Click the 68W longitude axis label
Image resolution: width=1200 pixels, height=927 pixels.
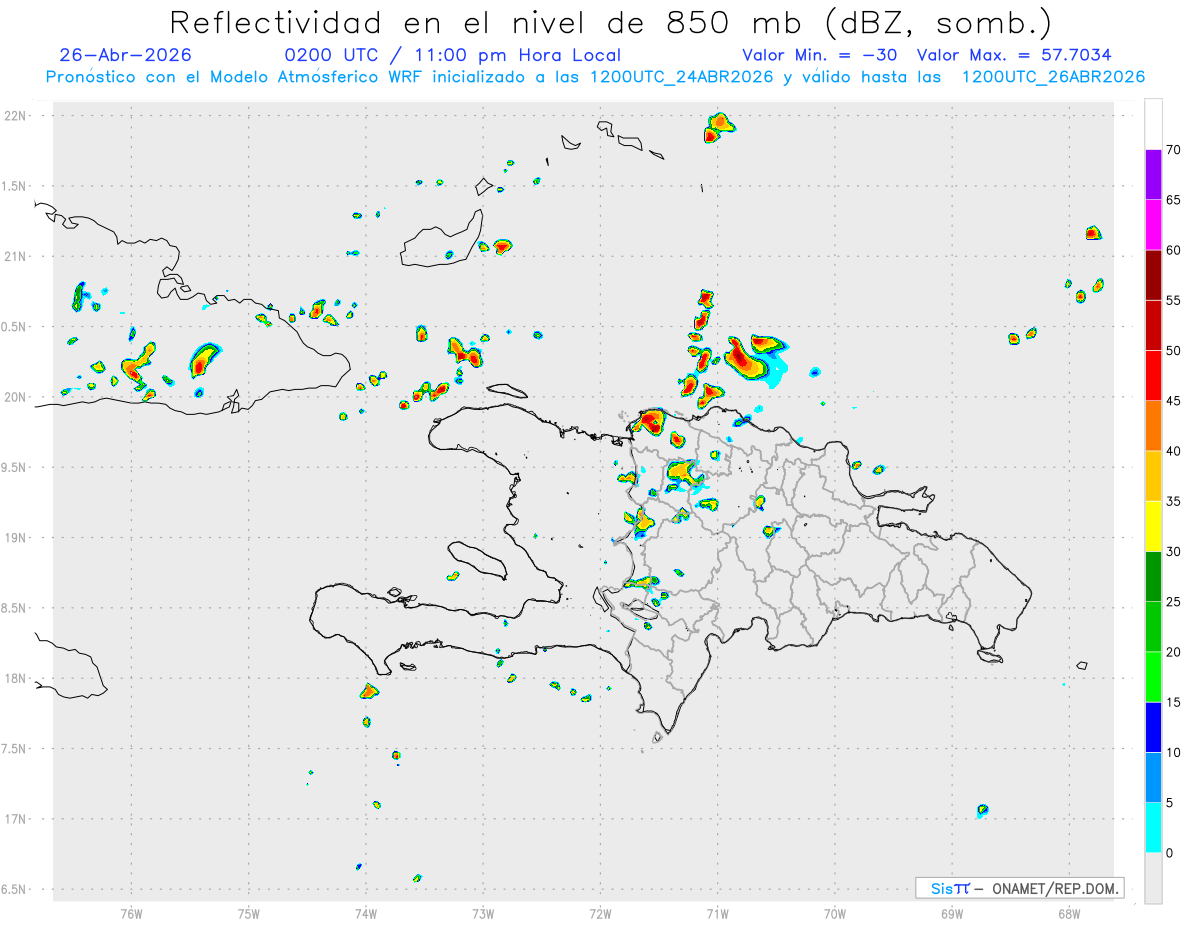coord(1069,912)
